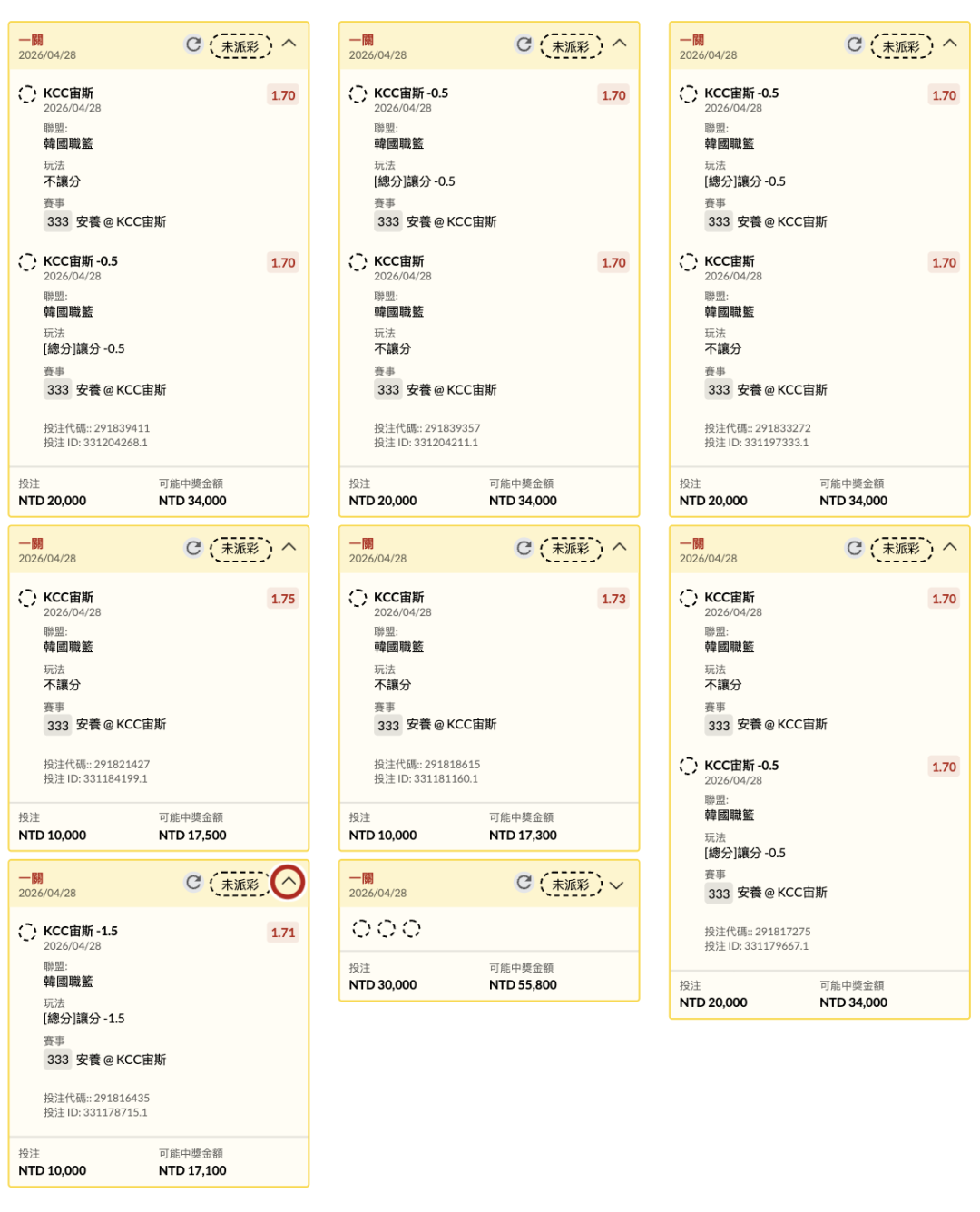Refresh the slip with NTD 17,300 payout

(x=524, y=548)
